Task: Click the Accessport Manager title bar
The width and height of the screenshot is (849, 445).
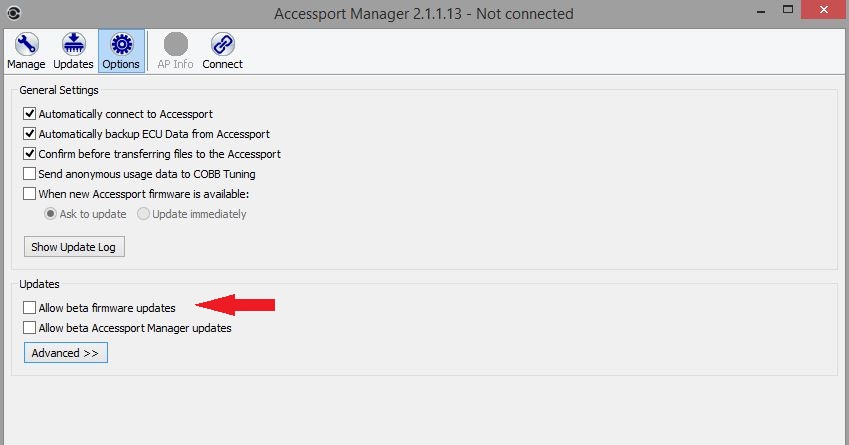Action: pos(424,13)
